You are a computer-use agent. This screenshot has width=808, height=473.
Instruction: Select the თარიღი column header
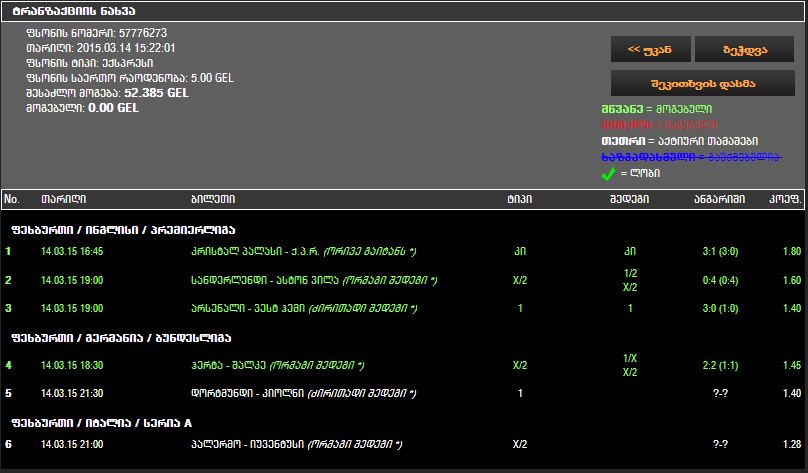click(x=63, y=199)
